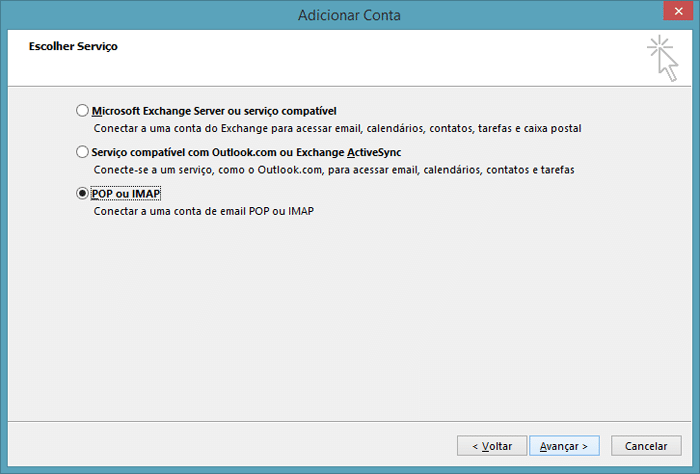The height and width of the screenshot is (474, 700).
Task: Click the 'Escolher Serviço' heading
Action: click(73, 46)
